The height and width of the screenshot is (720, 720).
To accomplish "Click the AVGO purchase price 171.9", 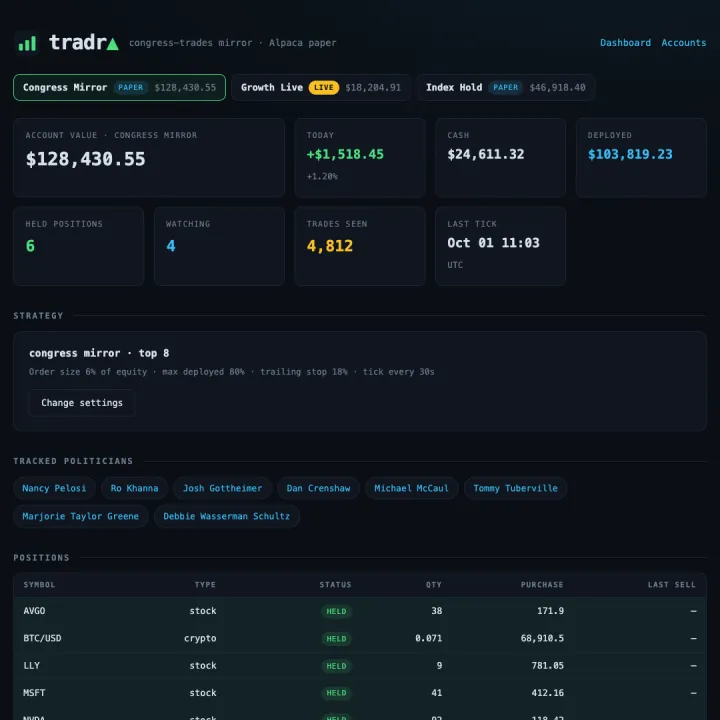I will point(550,611).
